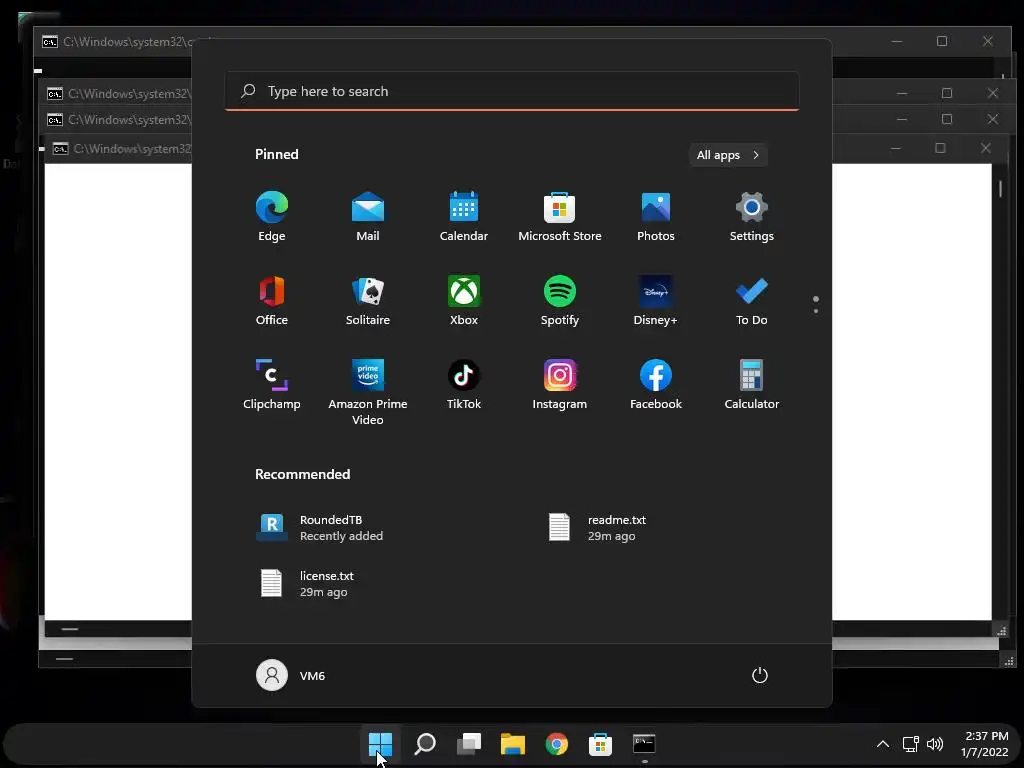Expand All apps list
Viewport: 1024px width, 768px height.
tap(728, 155)
